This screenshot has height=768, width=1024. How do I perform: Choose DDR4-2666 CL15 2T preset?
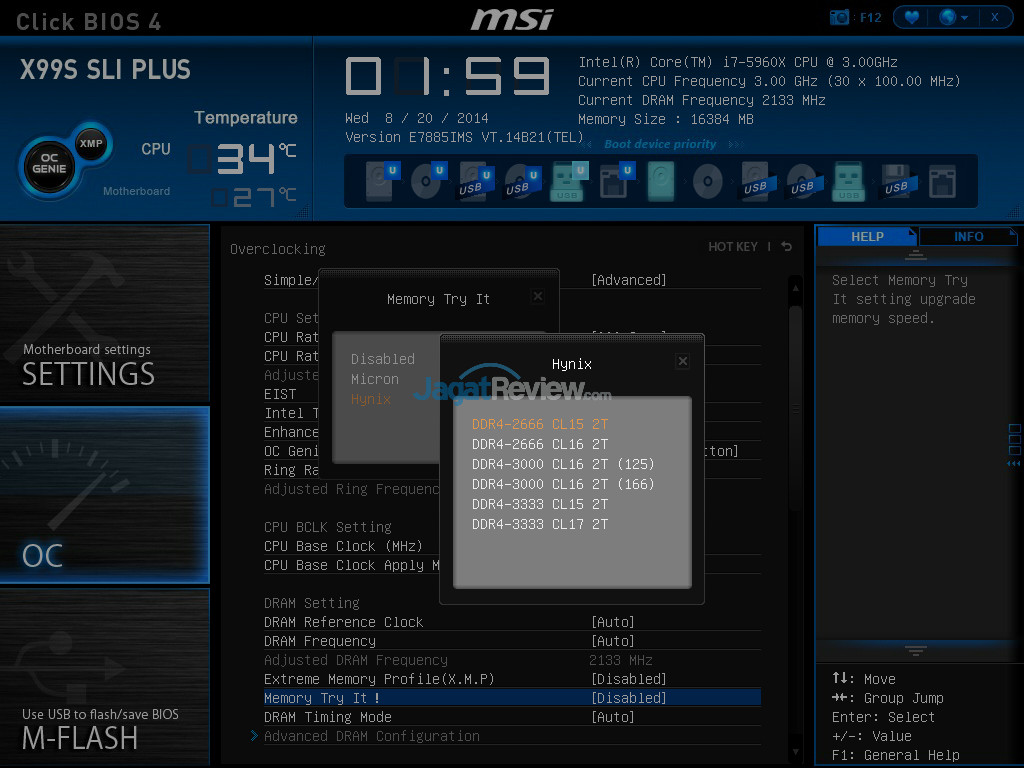coord(540,424)
